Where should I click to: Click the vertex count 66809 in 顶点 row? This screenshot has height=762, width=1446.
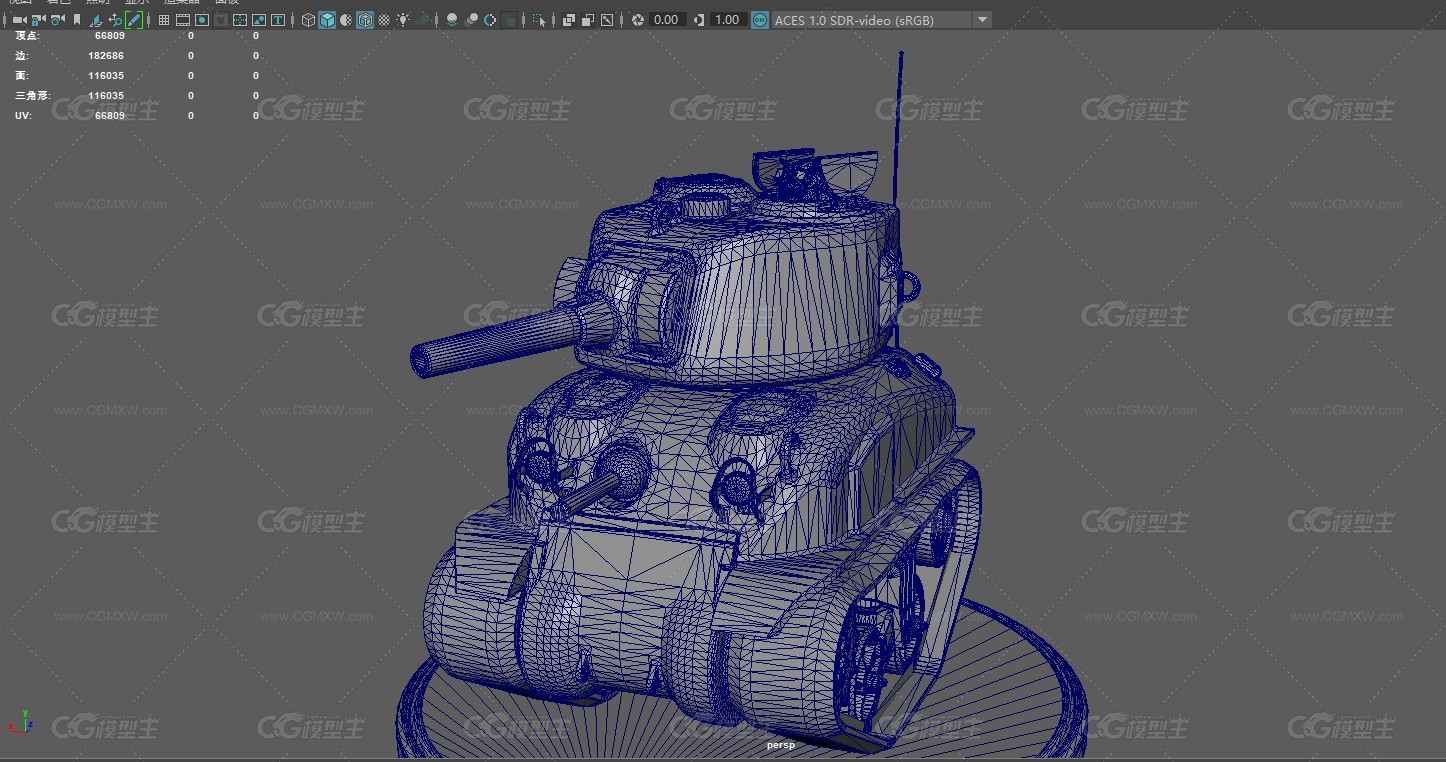(110, 35)
